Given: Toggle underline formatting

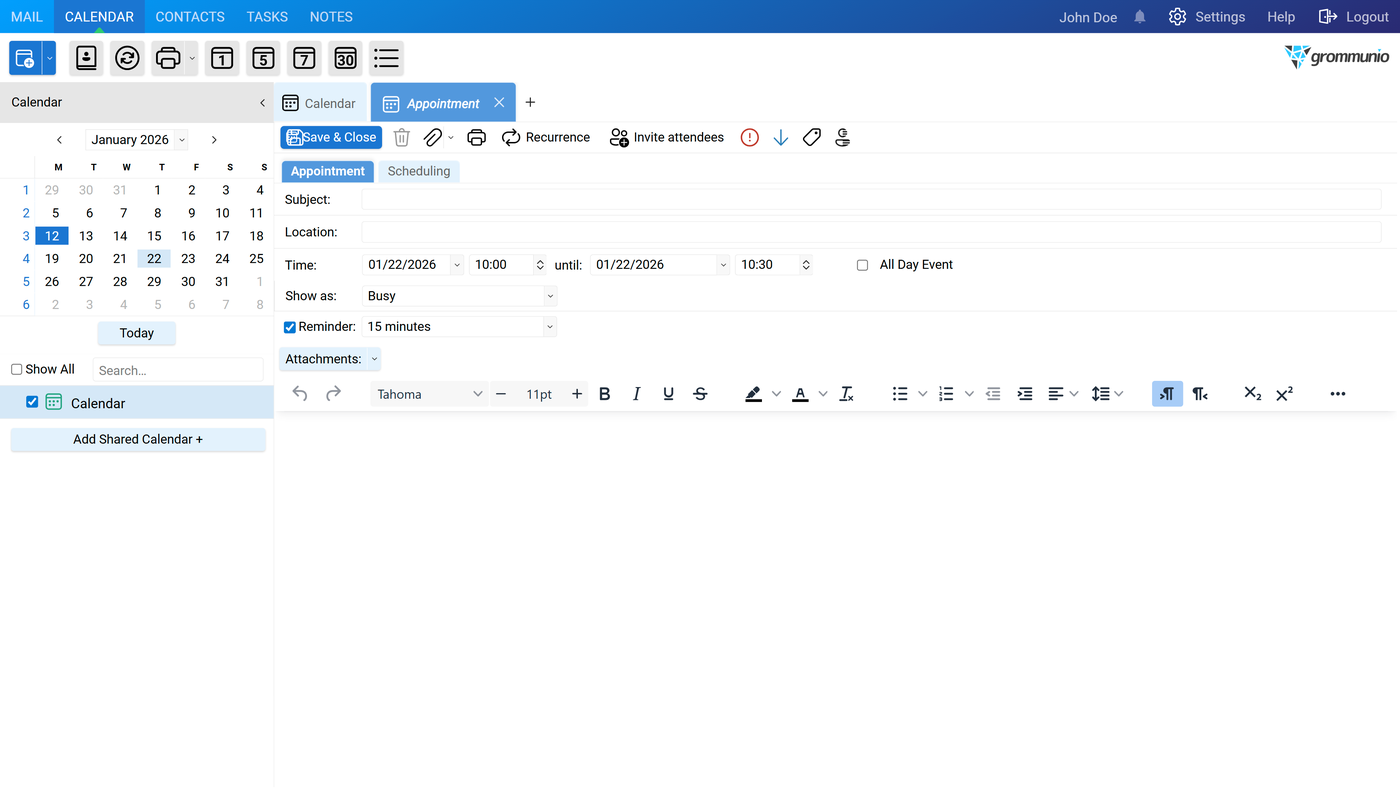Looking at the screenshot, I should [x=669, y=394].
